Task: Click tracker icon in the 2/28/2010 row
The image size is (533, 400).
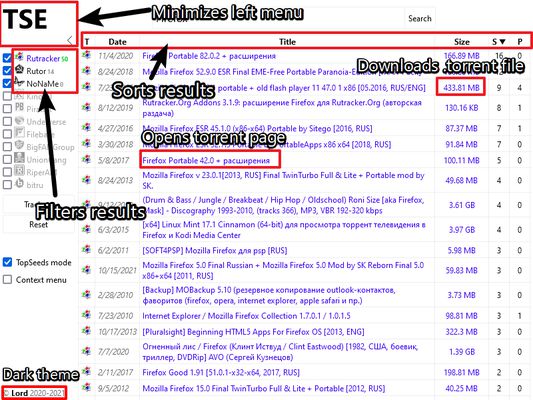Action: pos(87,294)
